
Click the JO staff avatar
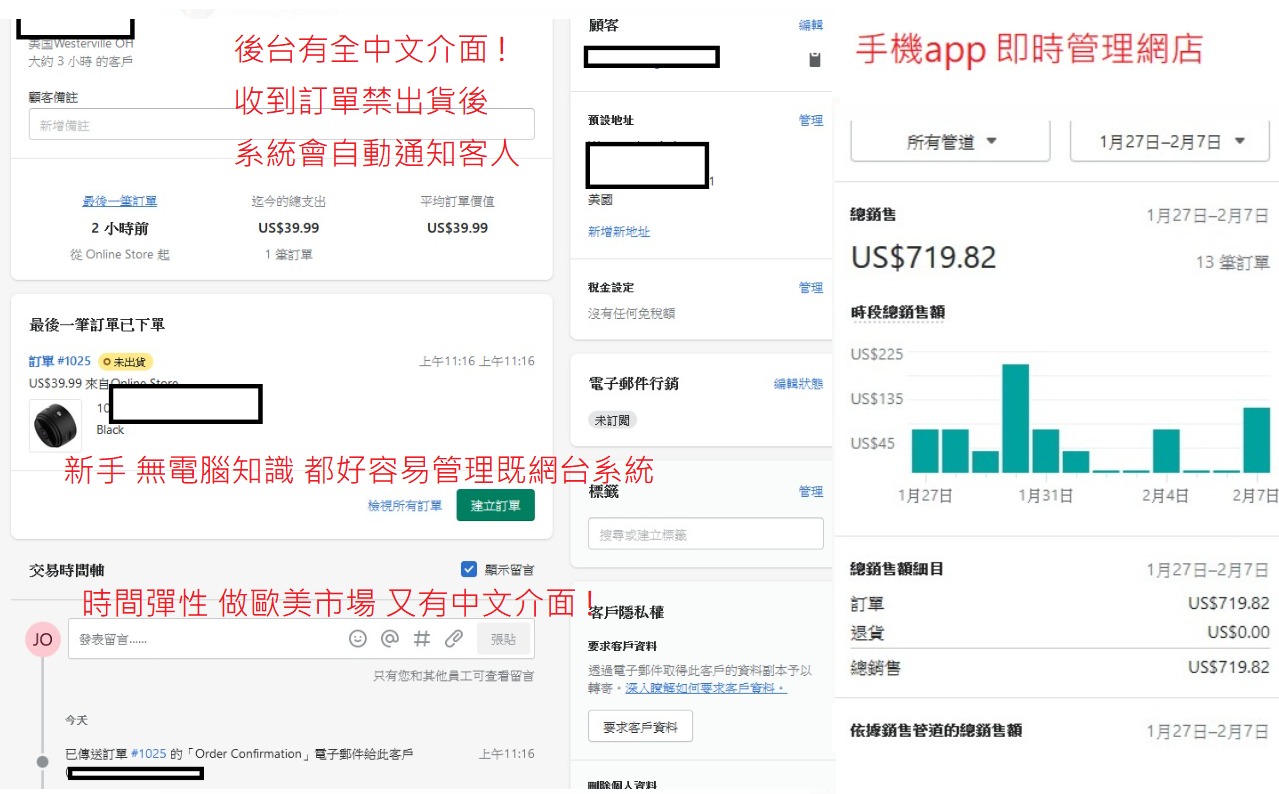[x=42, y=639]
